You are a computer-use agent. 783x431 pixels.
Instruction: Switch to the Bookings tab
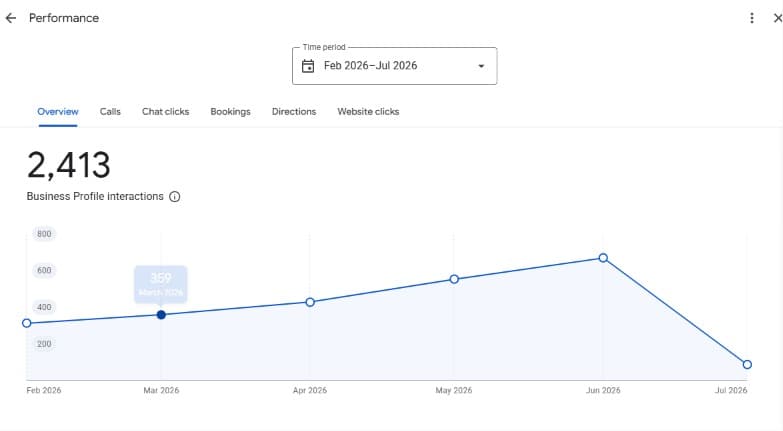[x=230, y=112]
